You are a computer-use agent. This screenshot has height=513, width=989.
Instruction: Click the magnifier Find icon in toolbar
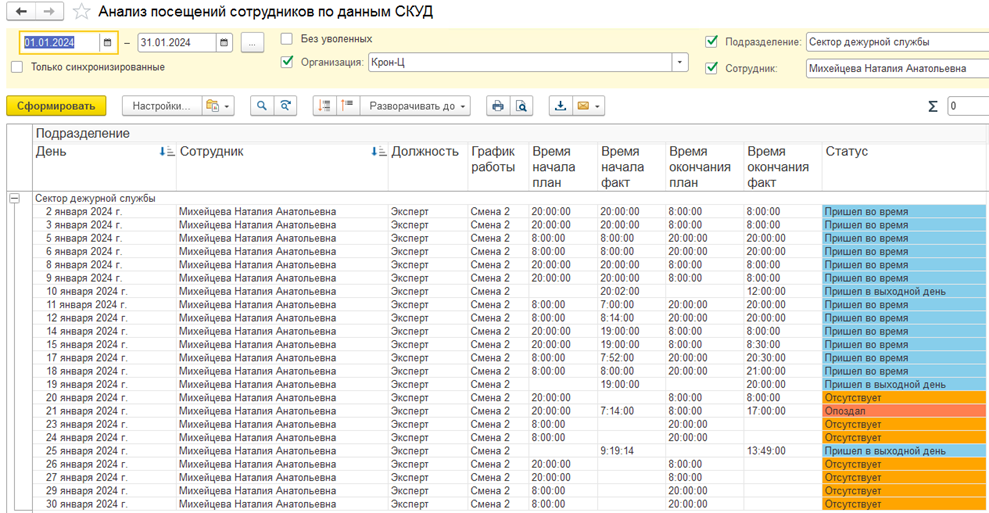point(262,106)
